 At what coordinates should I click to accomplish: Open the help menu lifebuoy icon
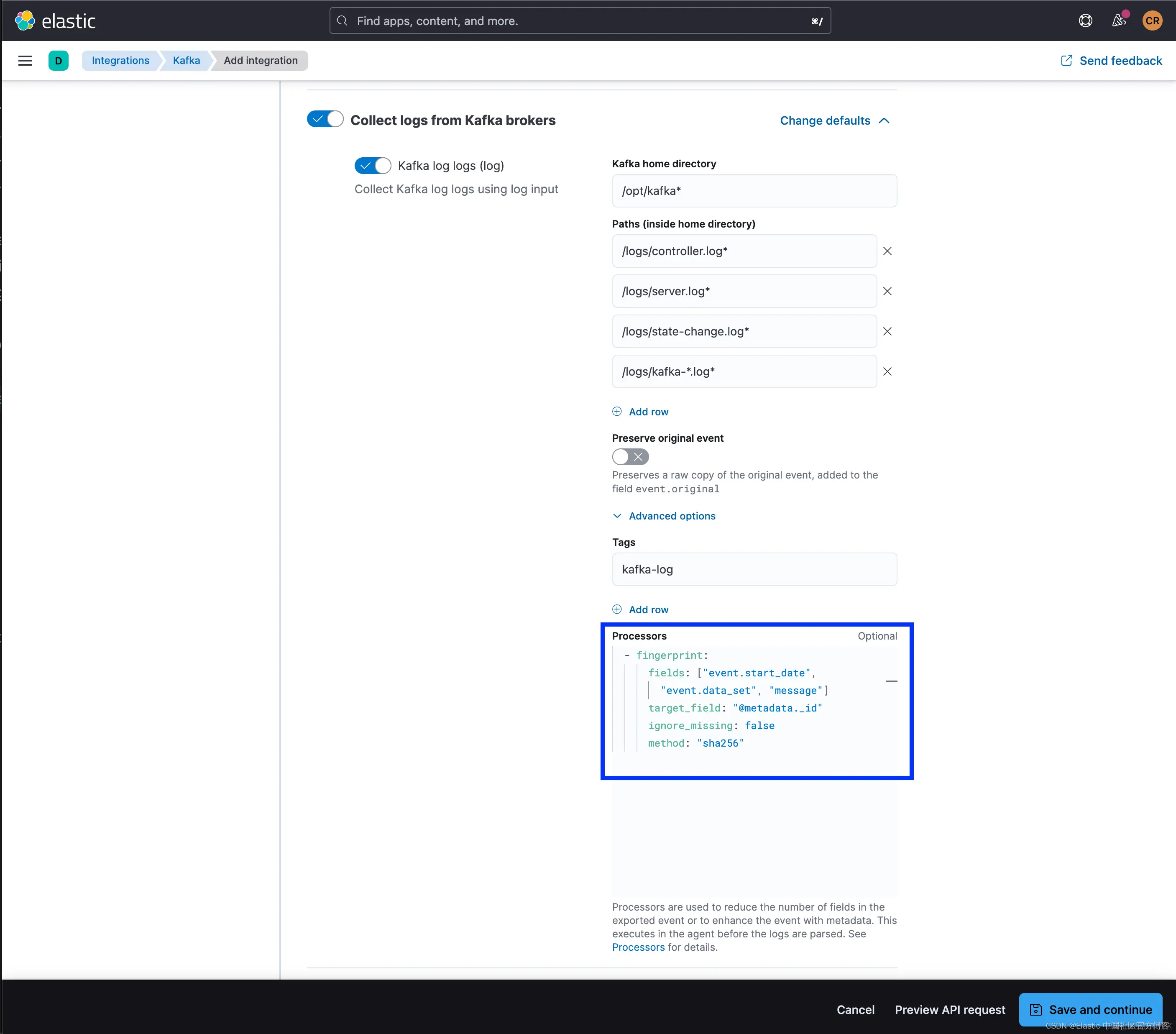tap(1085, 21)
